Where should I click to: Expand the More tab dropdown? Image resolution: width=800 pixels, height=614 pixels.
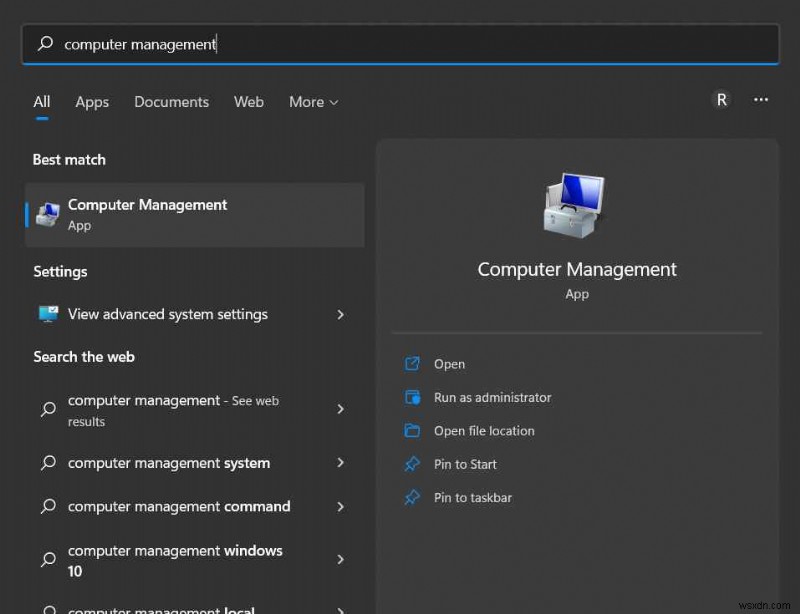313,102
